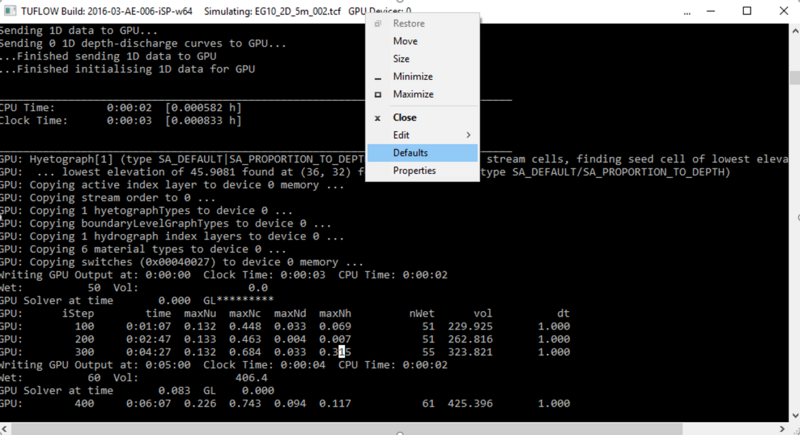Click the vertical scrollbar thumb
Screen dimensions: 800x435
tap(795, 78)
